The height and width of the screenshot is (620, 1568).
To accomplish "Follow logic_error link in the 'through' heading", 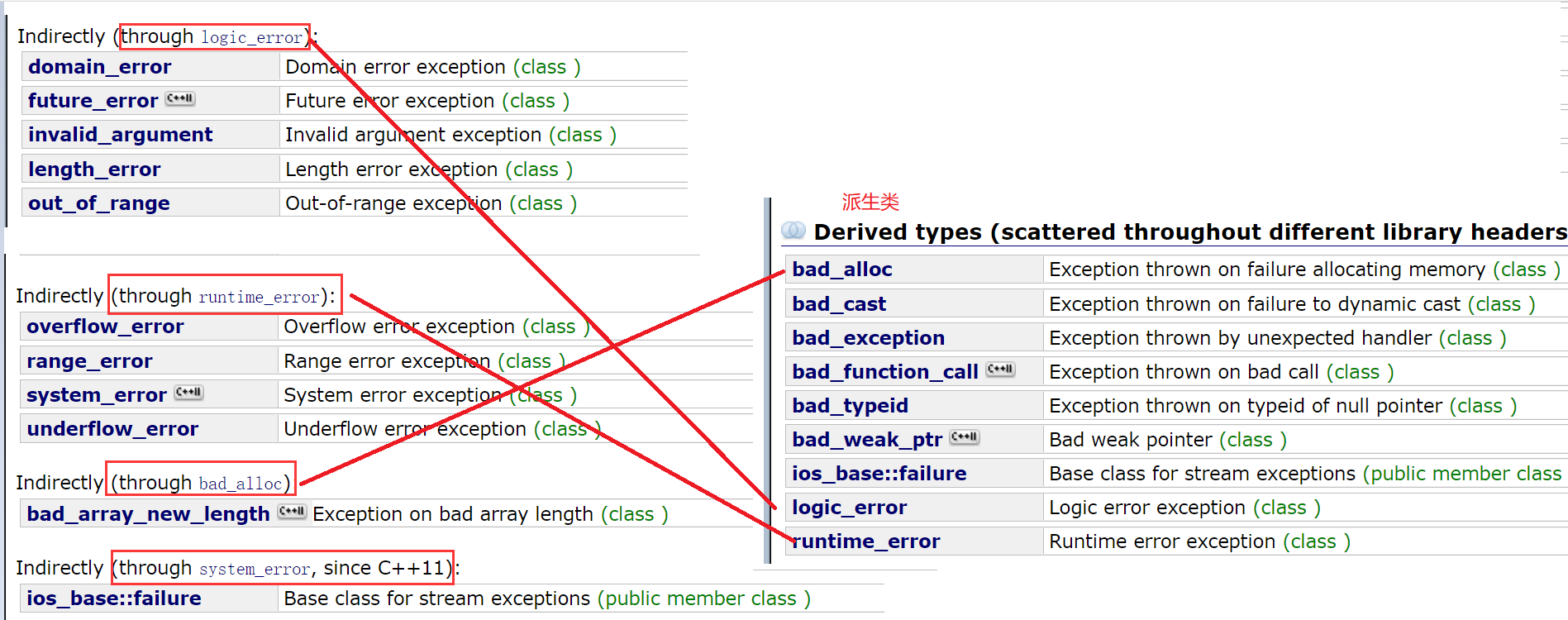I will pyautogui.click(x=251, y=37).
